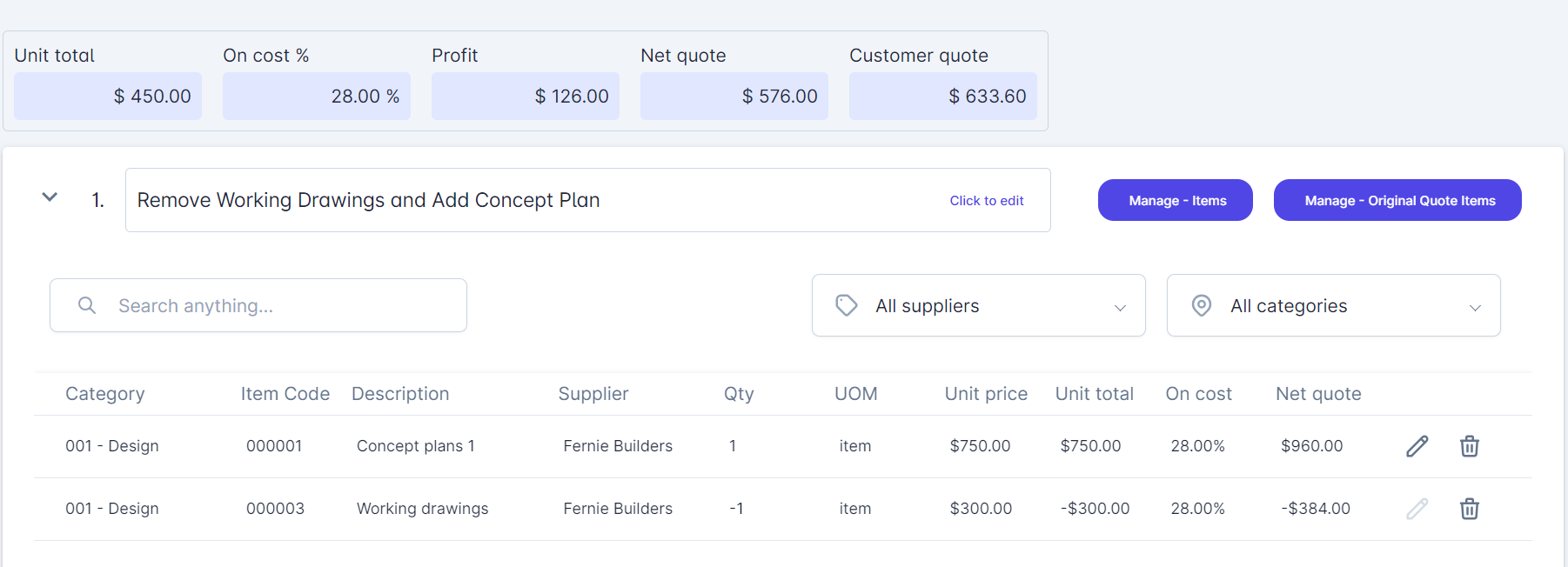
Task: Open the All suppliers dropdown
Action: [x=978, y=305]
